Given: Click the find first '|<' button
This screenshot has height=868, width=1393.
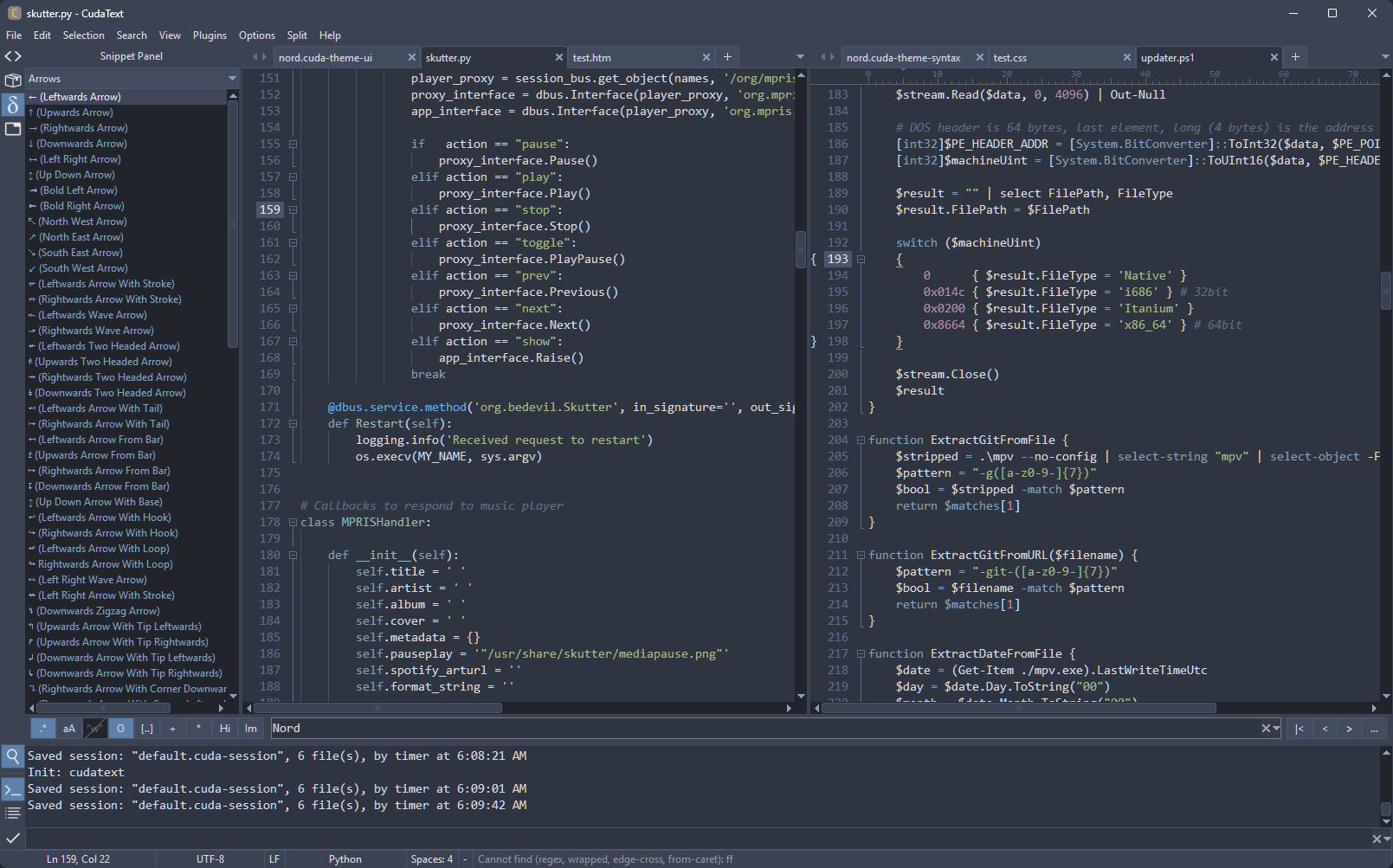Looking at the screenshot, I should click(1299, 729).
